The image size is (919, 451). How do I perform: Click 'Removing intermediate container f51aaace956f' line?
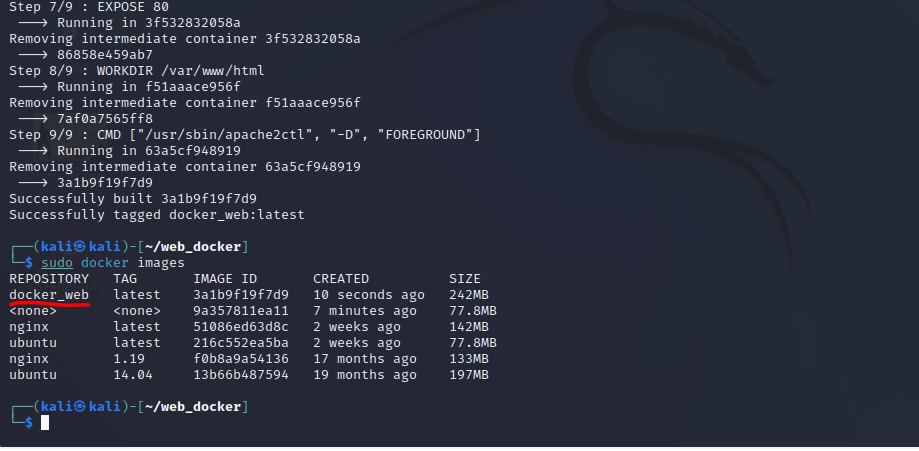point(185,103)
